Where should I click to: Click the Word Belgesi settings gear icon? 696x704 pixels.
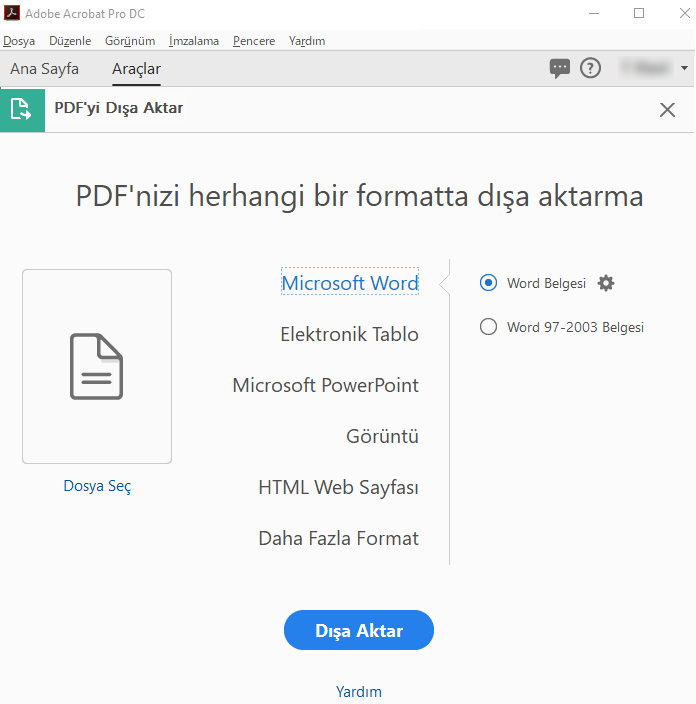pos(606,283)
